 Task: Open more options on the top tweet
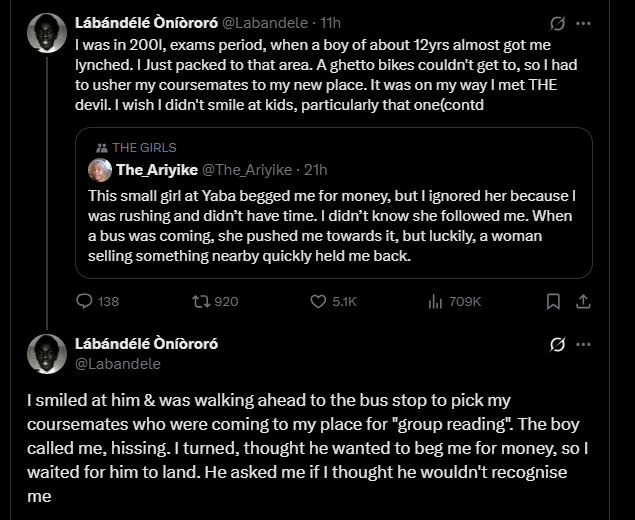coord(584,23)
